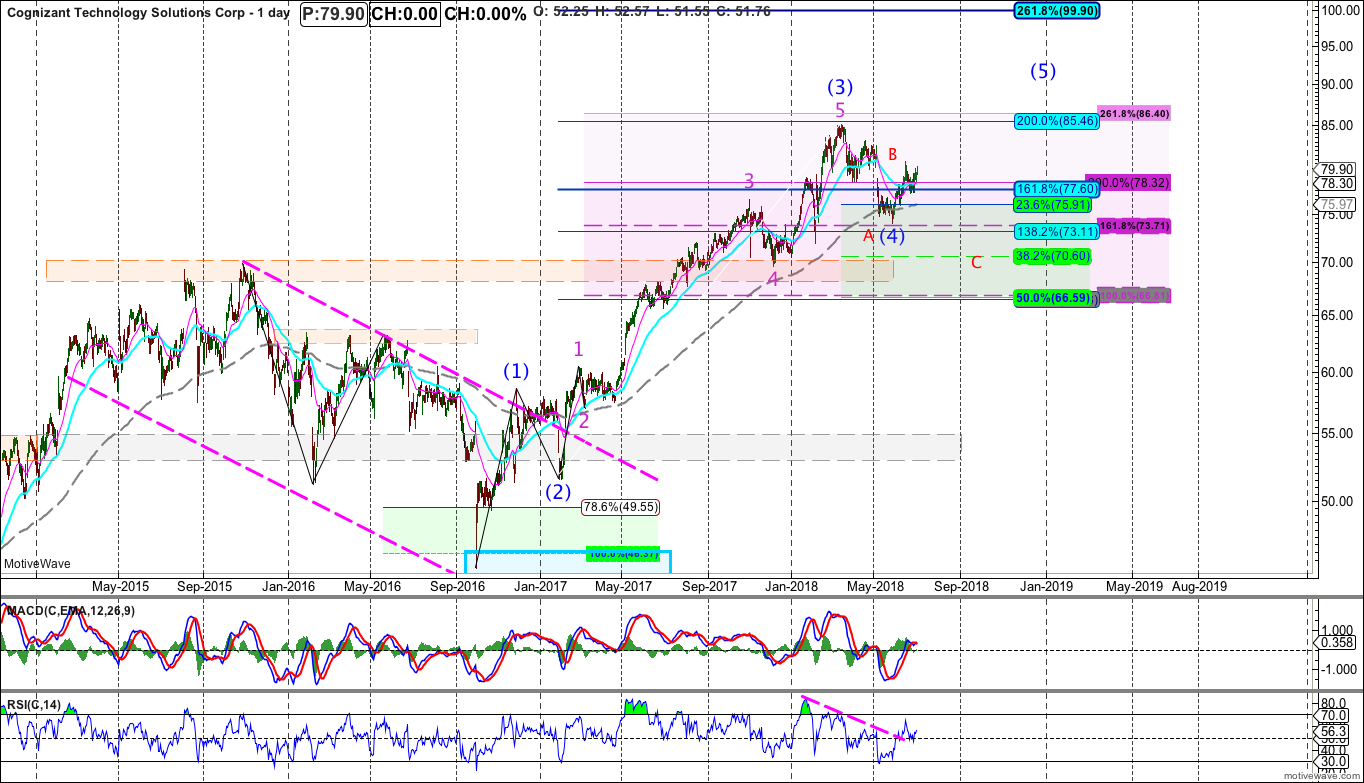Screen dimensions: 1364x783
Task: Click the May-2019 date axis label
Action: [x=1133, y=586]
